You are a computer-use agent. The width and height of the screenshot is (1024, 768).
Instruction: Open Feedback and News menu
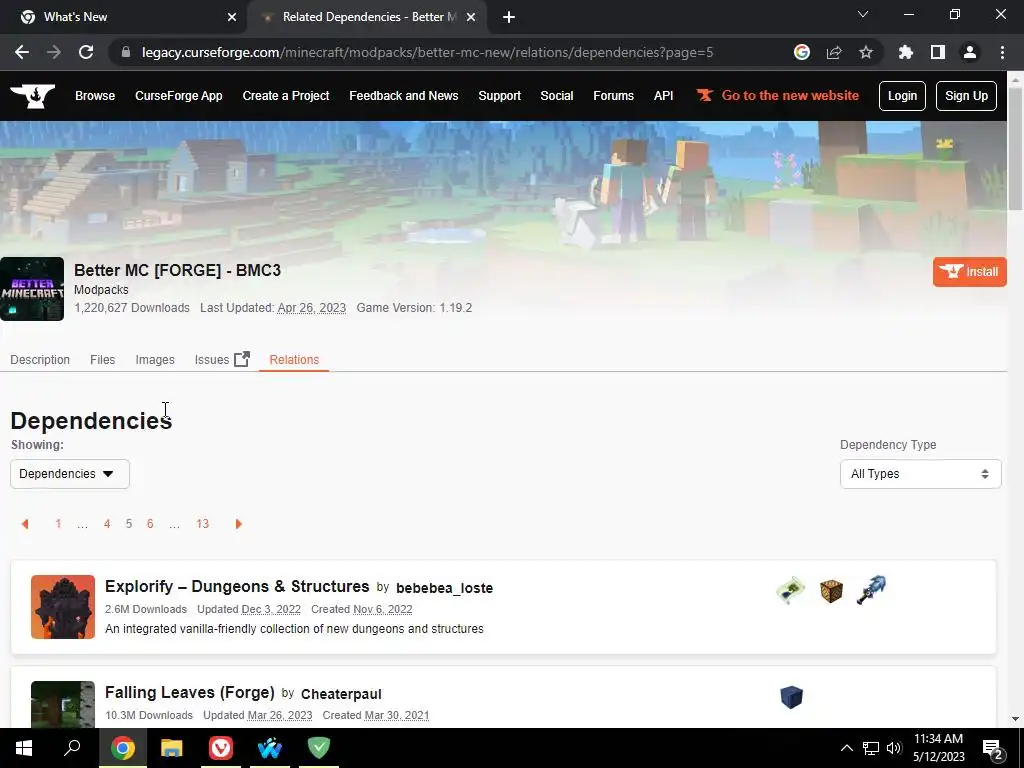tap(404, 96)
